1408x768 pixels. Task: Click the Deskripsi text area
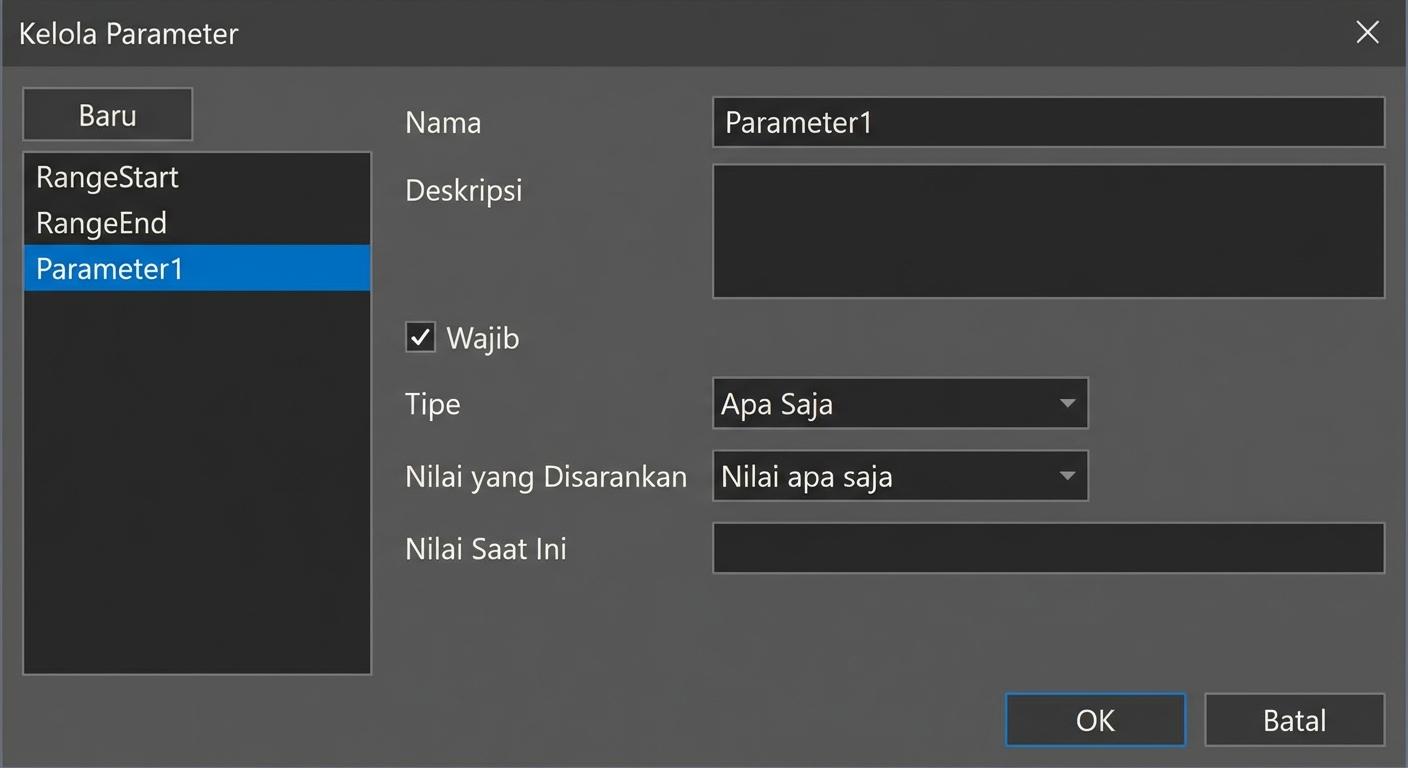(1048, 231)
